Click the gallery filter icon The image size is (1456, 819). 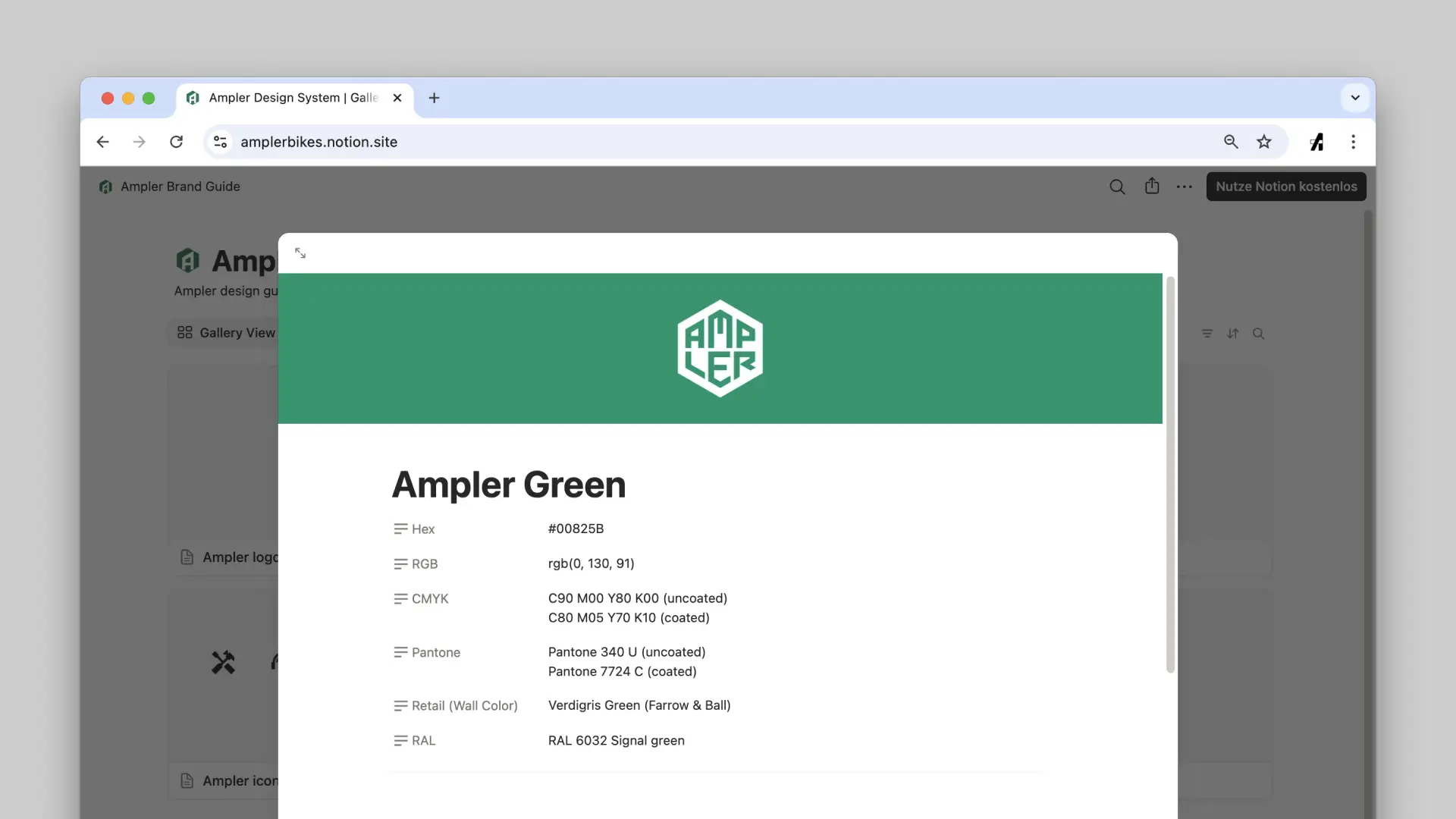(x=1207, y=334)
